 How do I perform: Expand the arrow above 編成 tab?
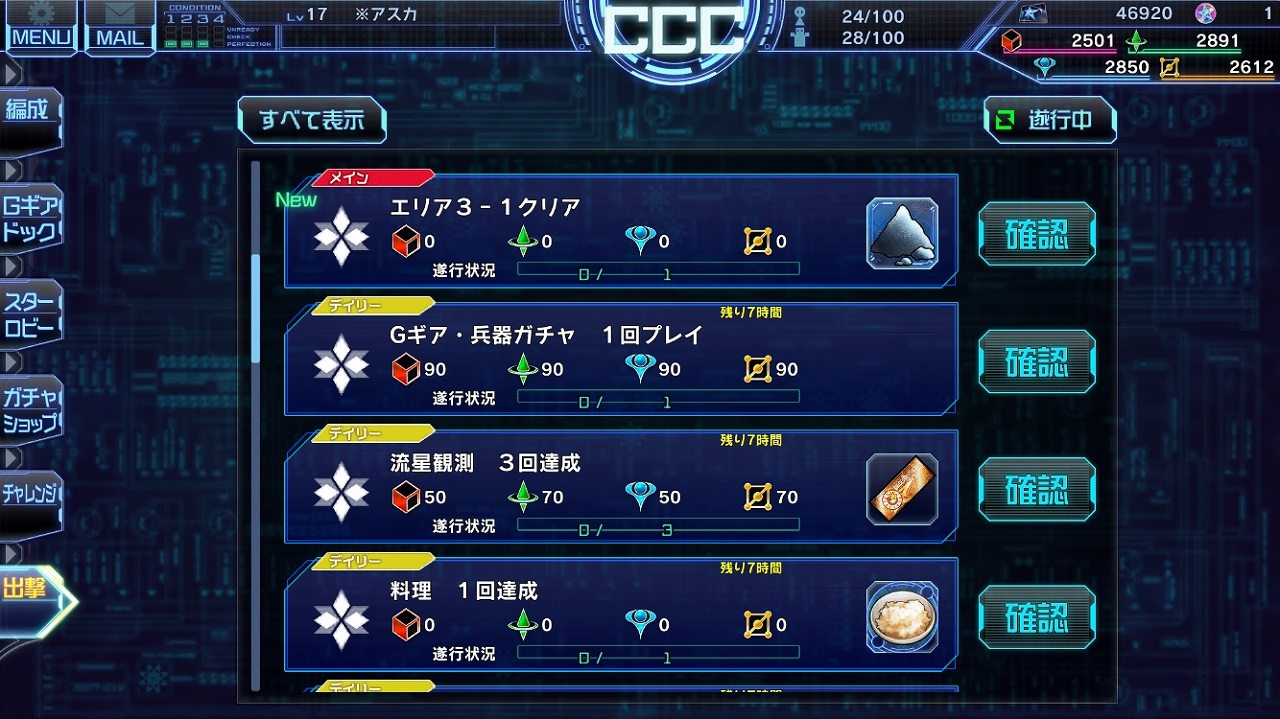(13, 73)
